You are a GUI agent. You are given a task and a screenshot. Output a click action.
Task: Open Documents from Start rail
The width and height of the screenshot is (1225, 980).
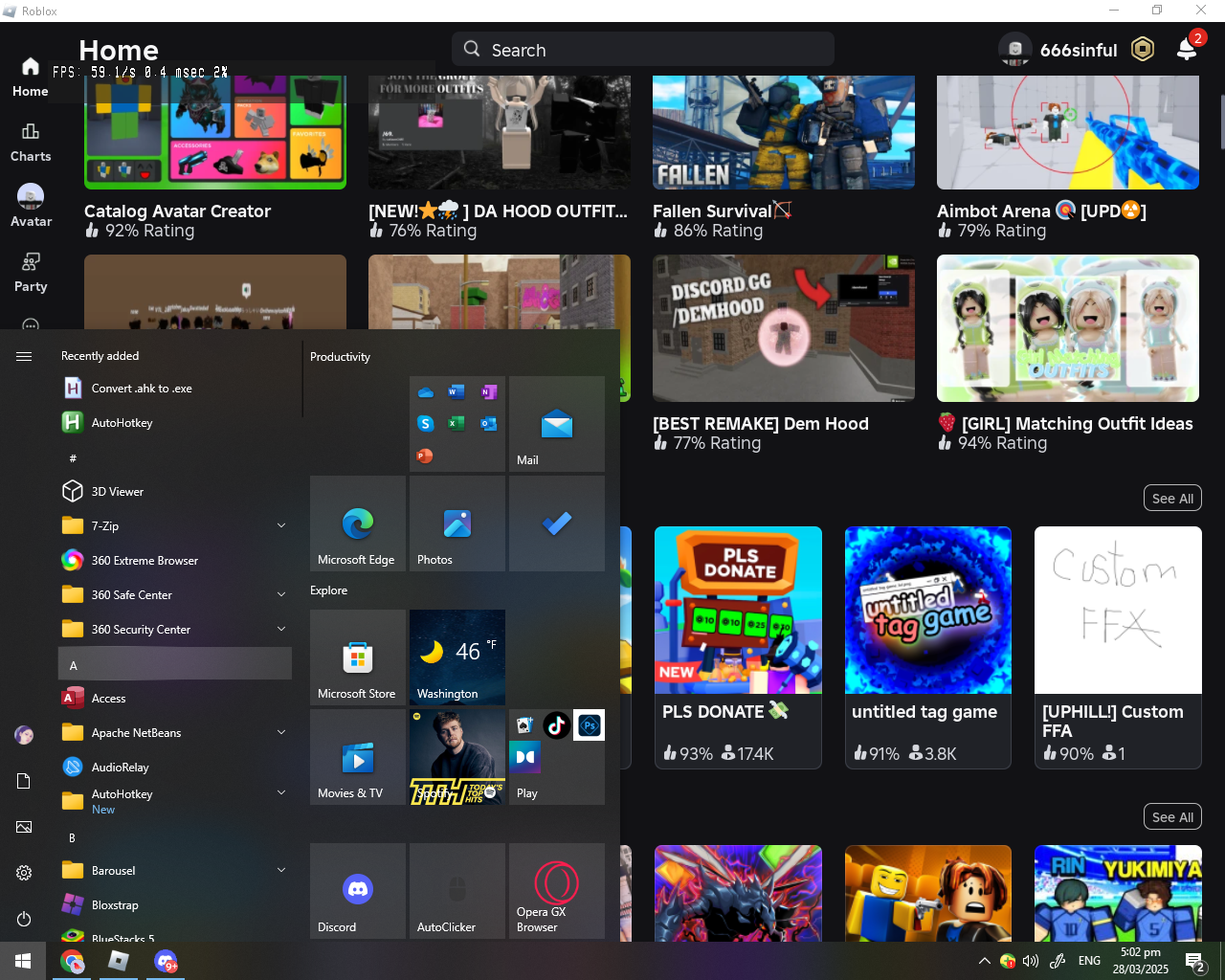pyautogui.click(x=24, y=781)
